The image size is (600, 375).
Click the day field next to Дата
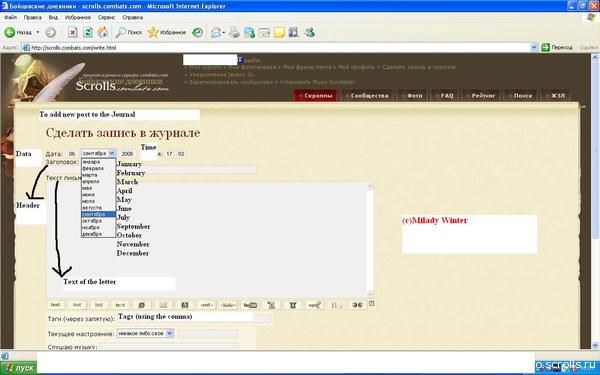click(x=72, y=154)
